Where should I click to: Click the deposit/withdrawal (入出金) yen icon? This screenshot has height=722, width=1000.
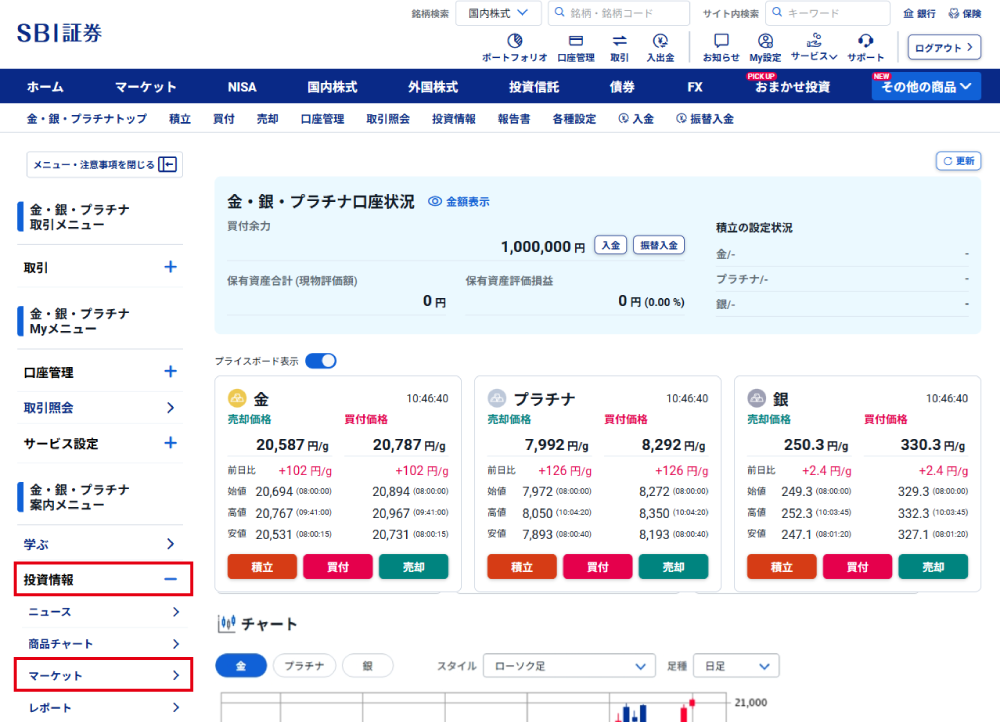click(660, 42)
